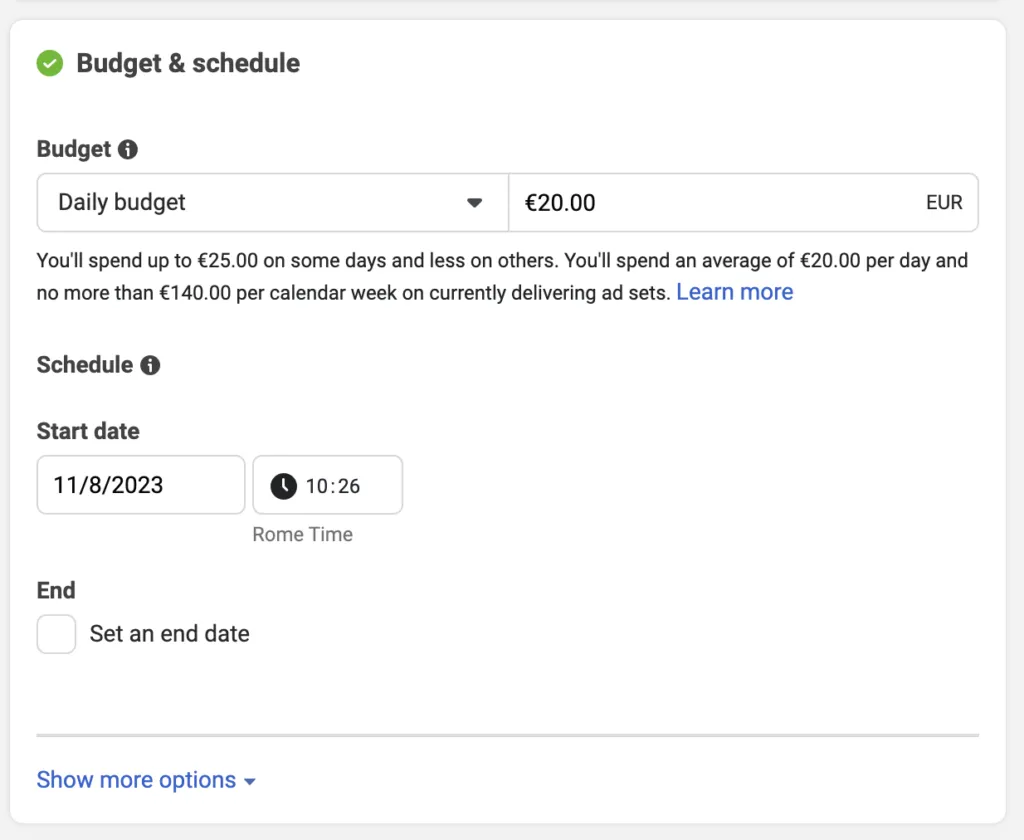Click the dropdown arrow on Daily budget
Image resolution: width=1024 pixels, height=840 pixels.
click(474, 202)
